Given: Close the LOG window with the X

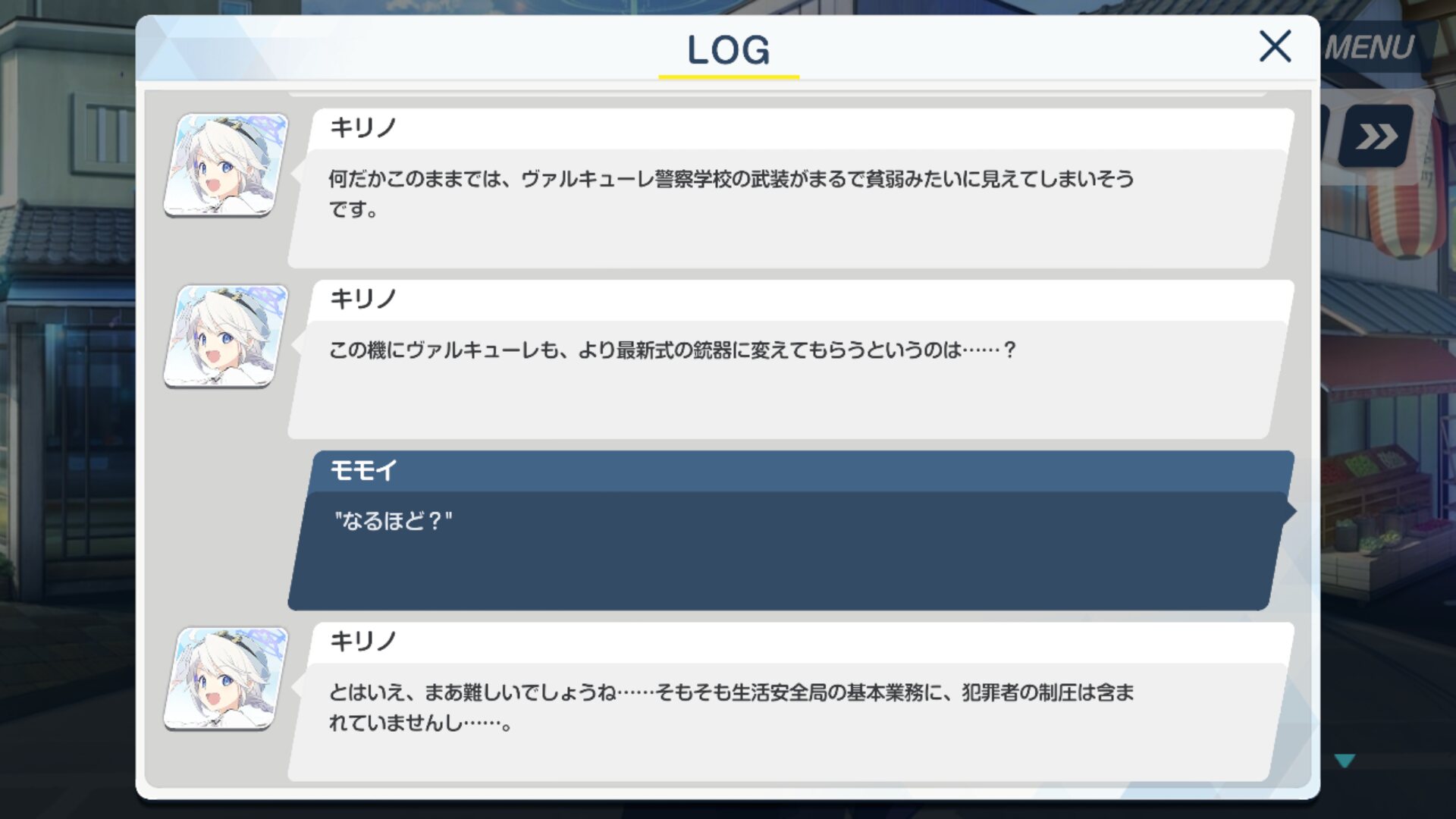Looking at the screenshot, I should [x=1275, y=46].
